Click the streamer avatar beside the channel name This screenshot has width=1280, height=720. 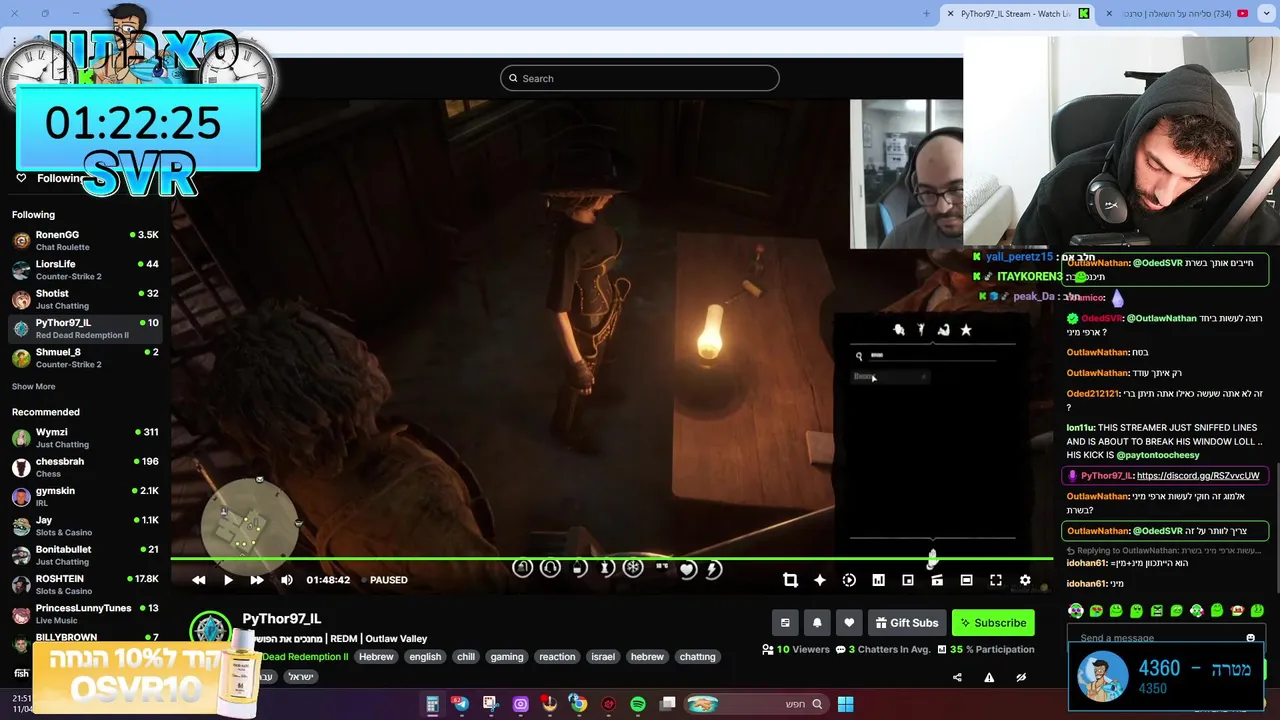(210, 630)
